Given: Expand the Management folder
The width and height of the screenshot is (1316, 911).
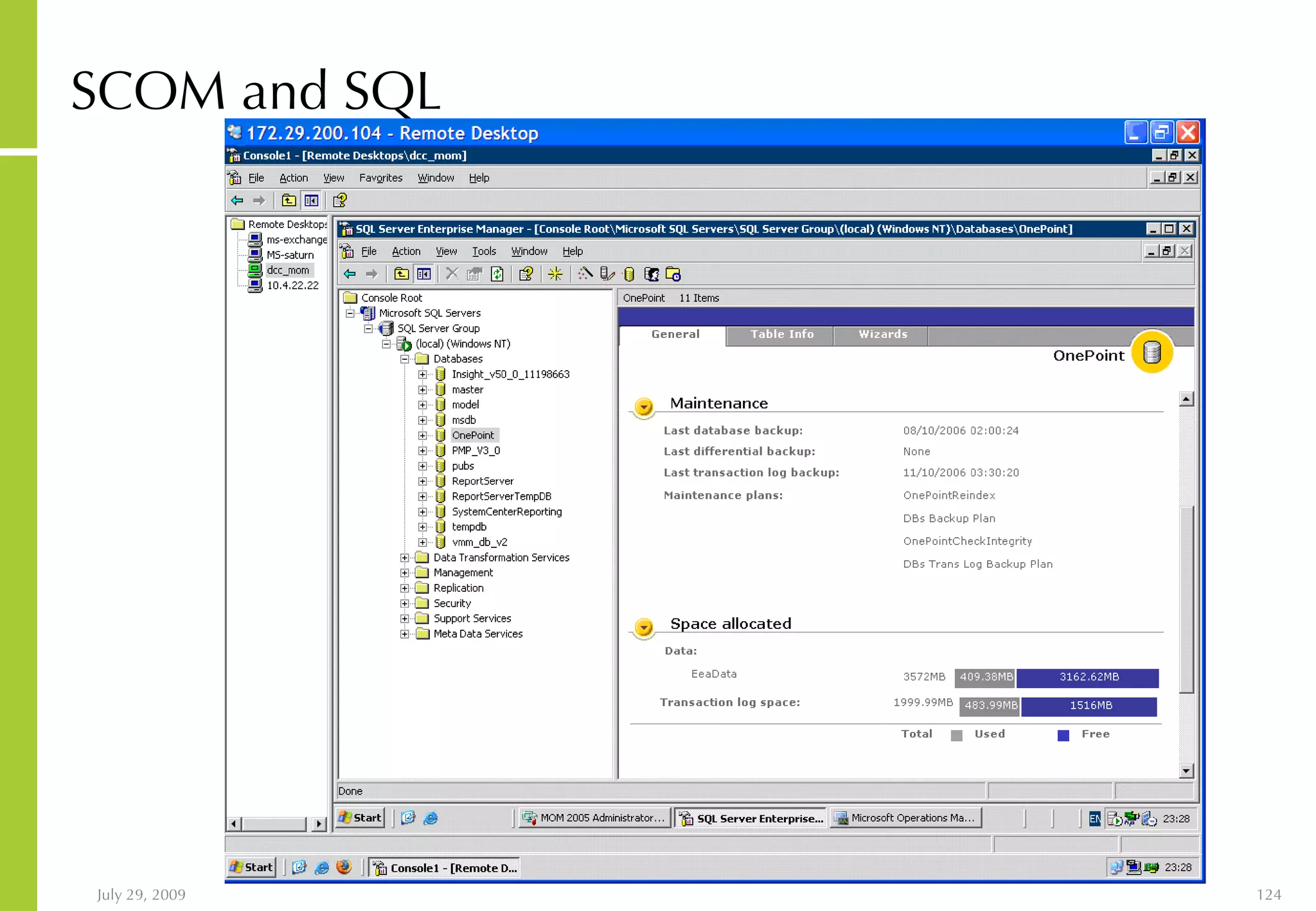Looking at the screenshot, I should 404,573.
